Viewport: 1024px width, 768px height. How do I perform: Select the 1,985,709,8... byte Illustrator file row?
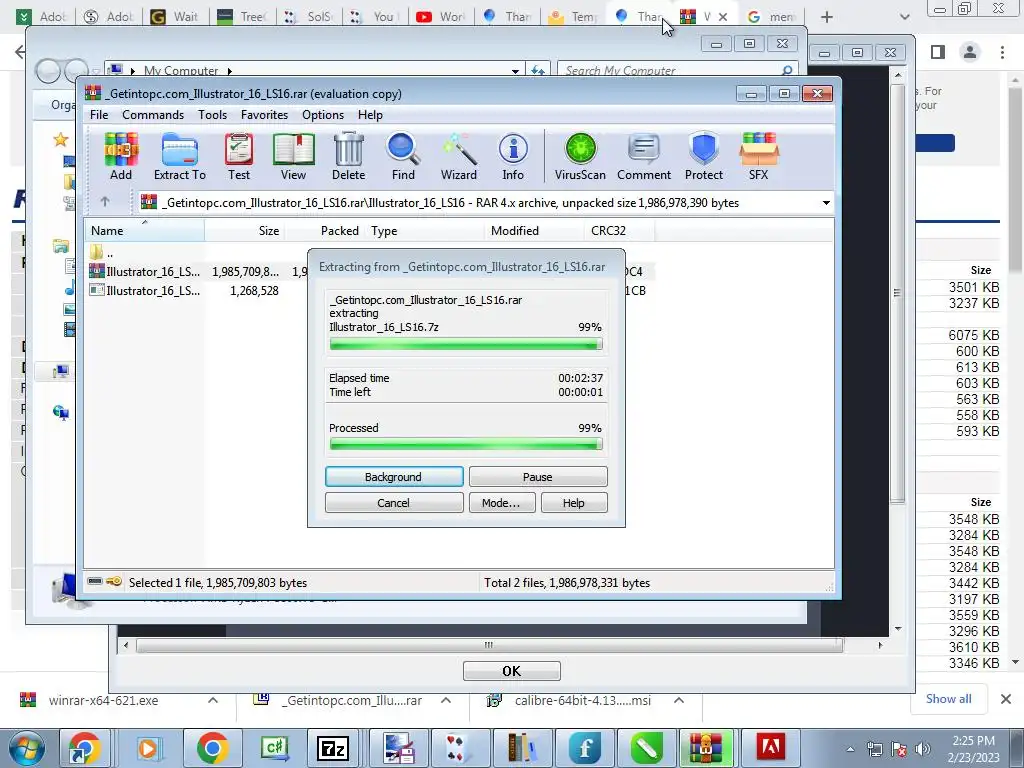(369, 272)
